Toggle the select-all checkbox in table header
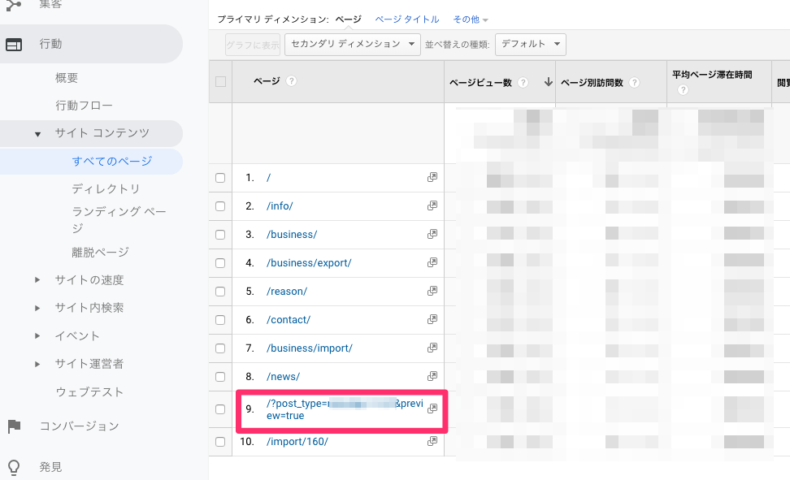The height and width of the screenshot is (480, 790). (x=220, y=82)
